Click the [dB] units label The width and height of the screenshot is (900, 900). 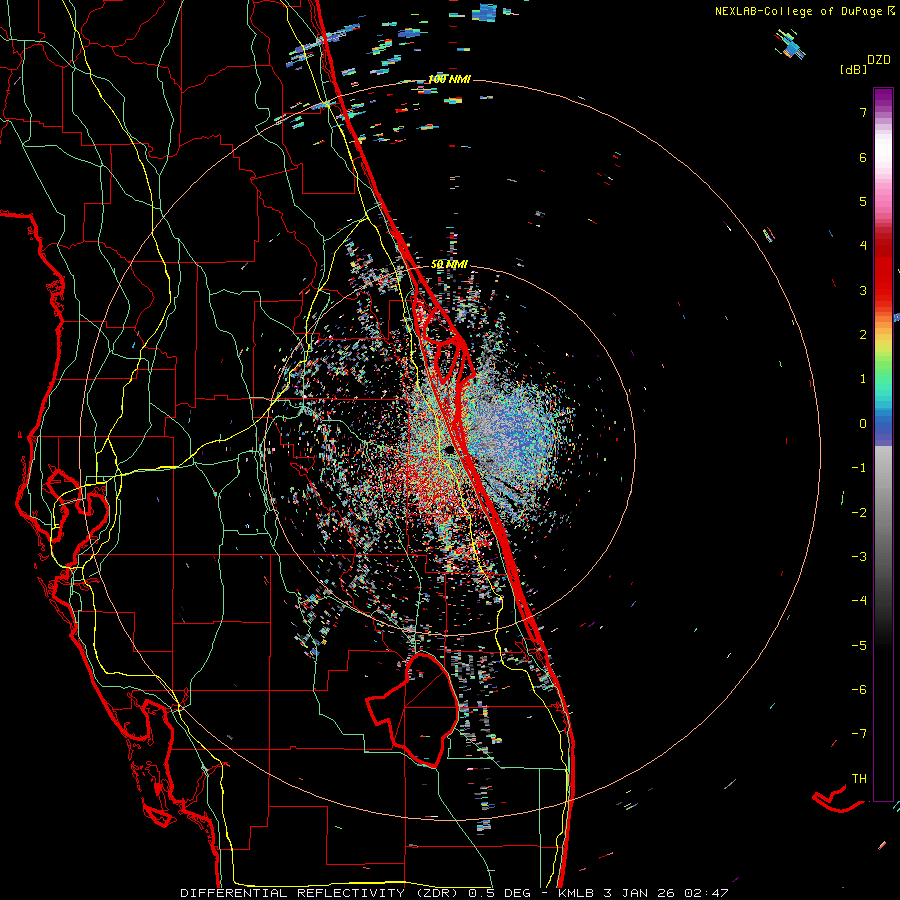point(853,69)
